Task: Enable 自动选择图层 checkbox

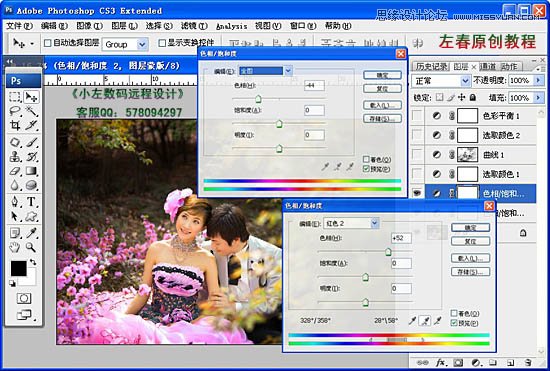Action: pyautogui.click(x=48, y=43)
